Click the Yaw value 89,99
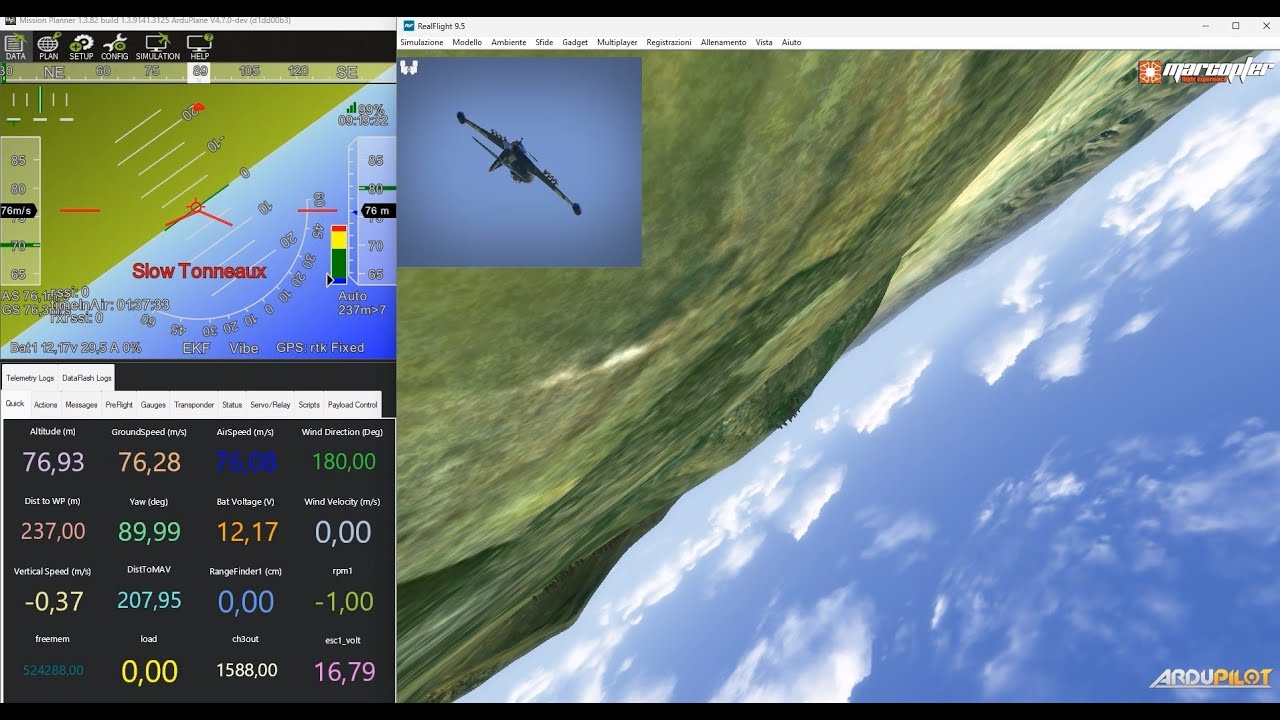This screenshot has width=1280, height=720. pos(149,531)
